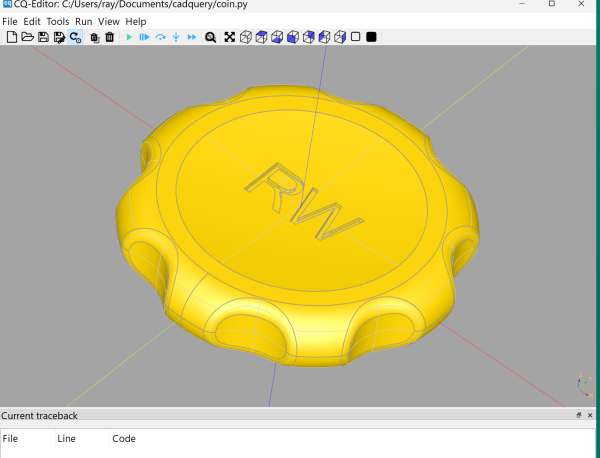This screenshot has height=458, width=600.
Task: Switch to solid shaded display mode
Action: pos(371,37)
